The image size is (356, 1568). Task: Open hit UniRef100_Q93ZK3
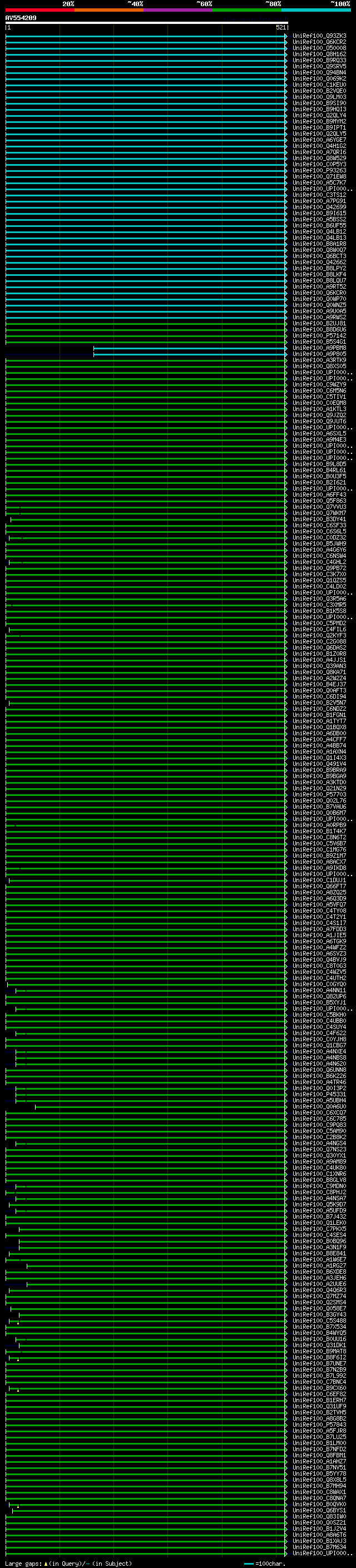click(319, 36)
